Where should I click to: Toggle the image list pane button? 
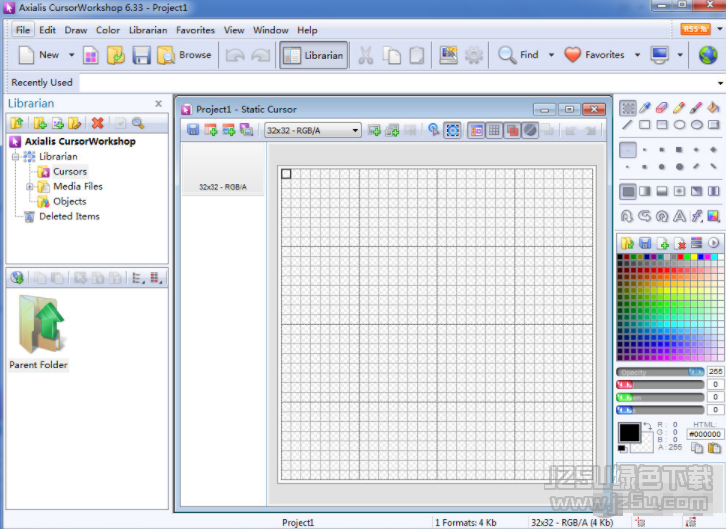(x=476, y=130)
